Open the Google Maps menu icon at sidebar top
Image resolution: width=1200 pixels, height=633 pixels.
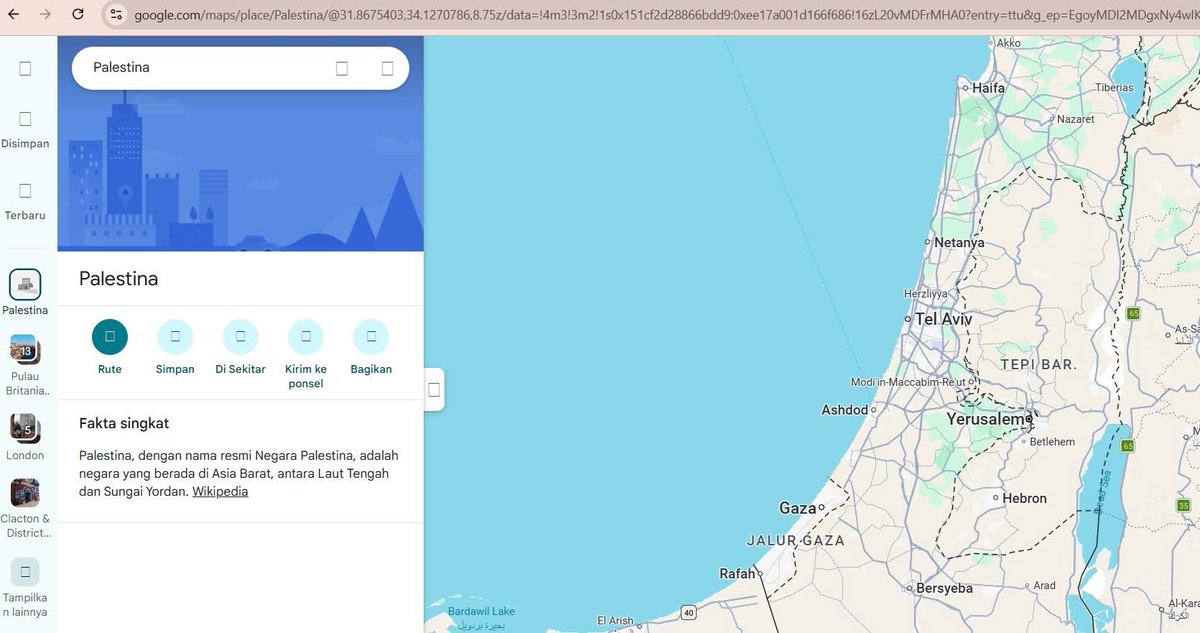tap(25, 68)
